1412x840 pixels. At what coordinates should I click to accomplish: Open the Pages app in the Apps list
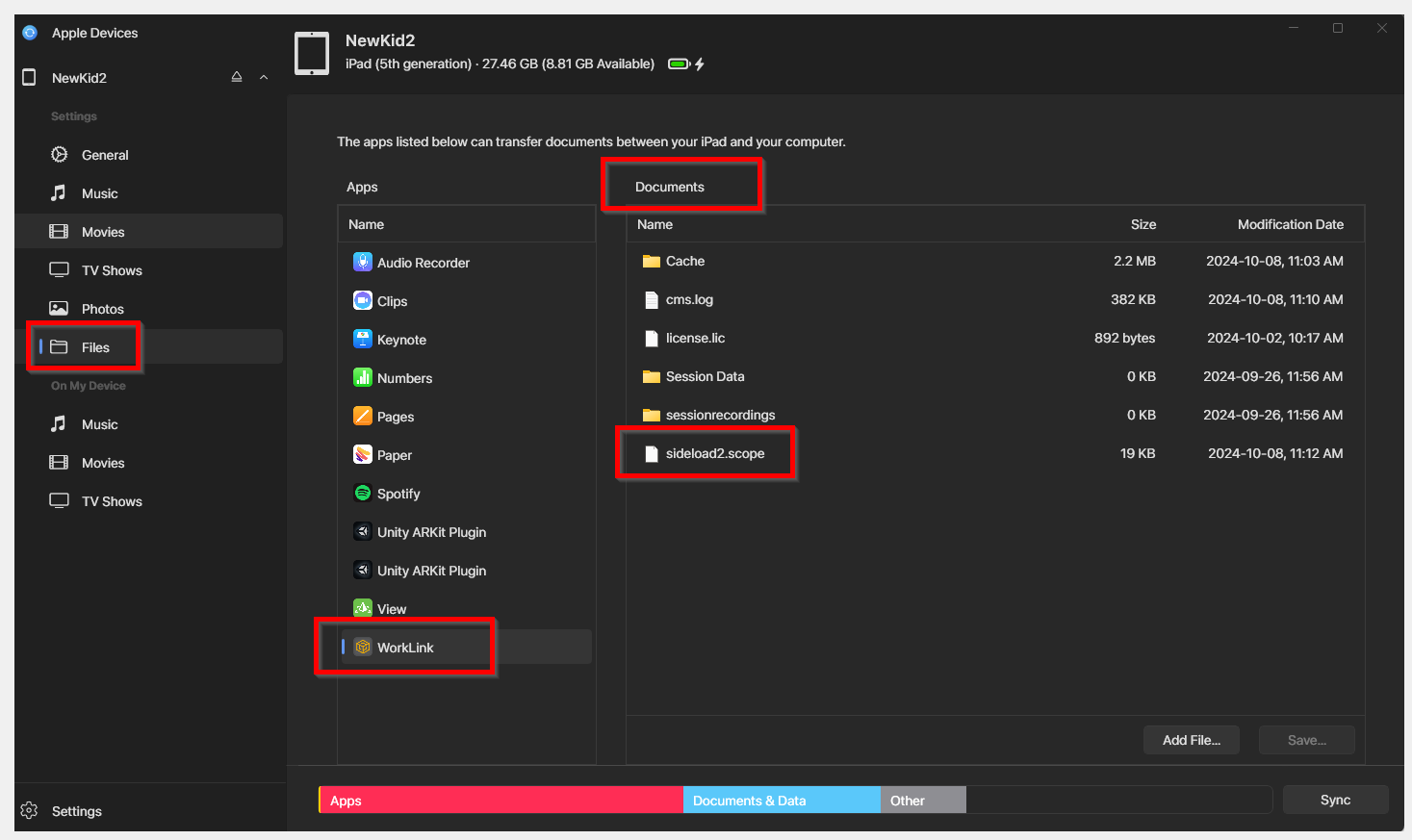(362, 416)
